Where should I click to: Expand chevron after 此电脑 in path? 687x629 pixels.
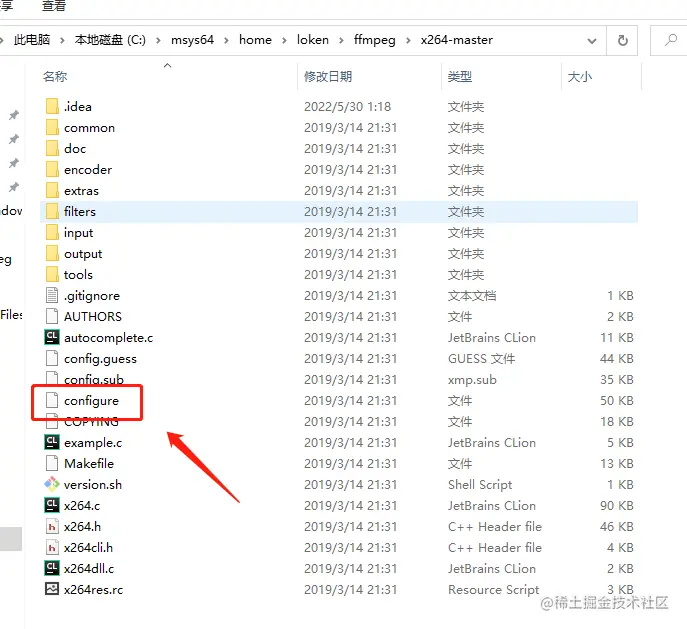coord(62,41)
